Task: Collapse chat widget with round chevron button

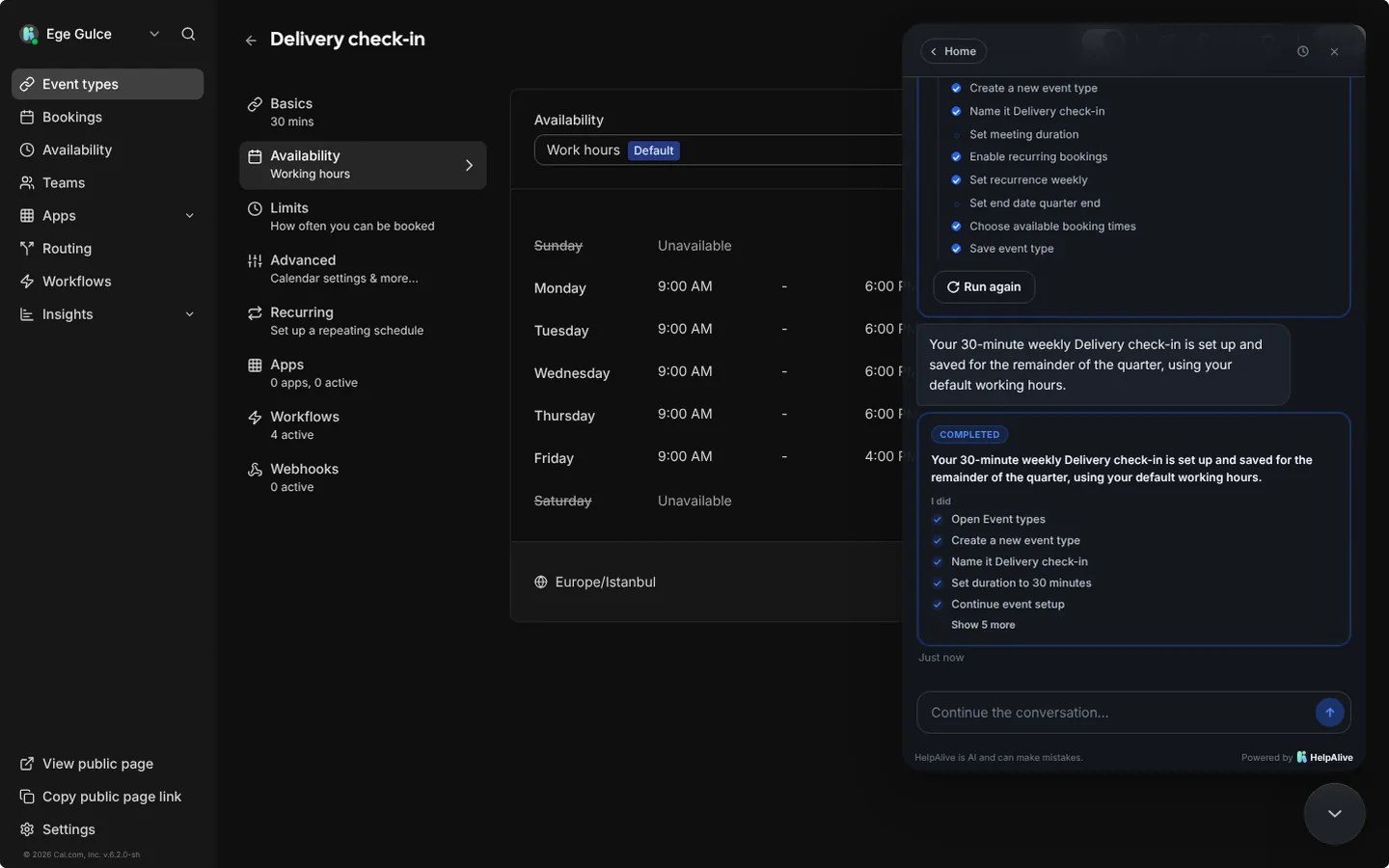Action: point(1334,814)
